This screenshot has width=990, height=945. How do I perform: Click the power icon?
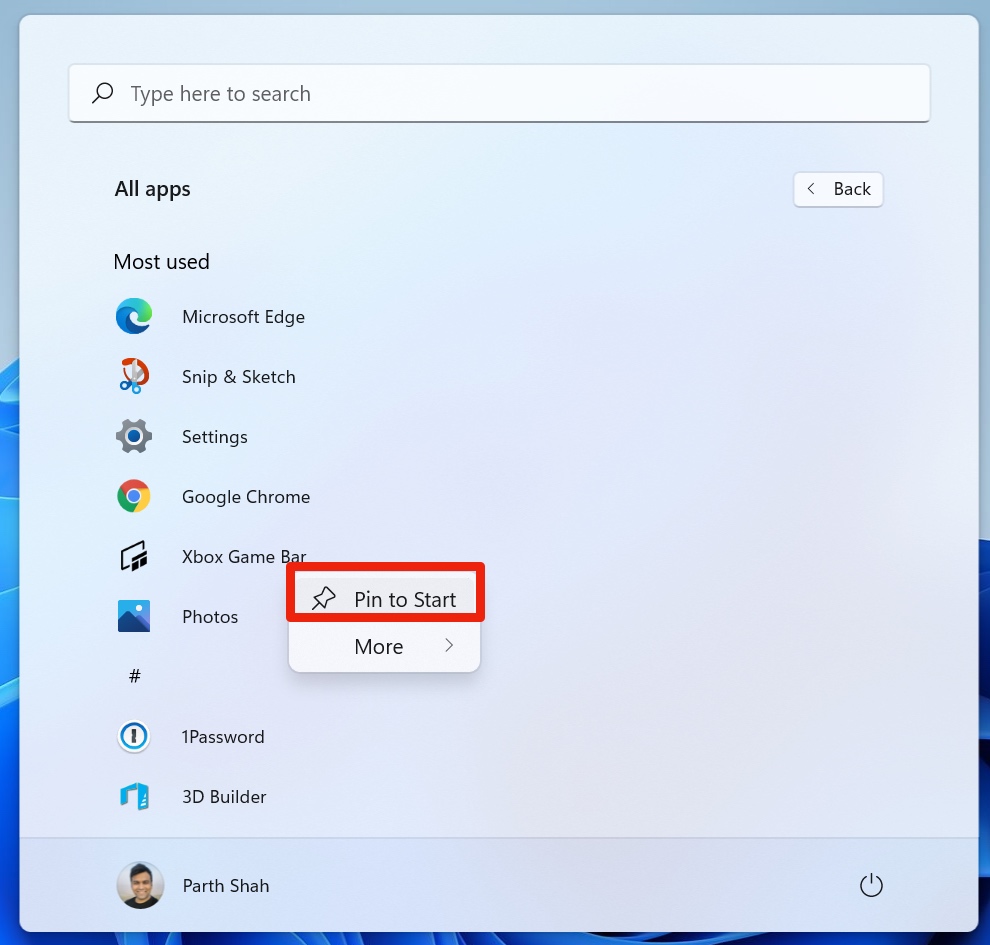click(871, 885)
